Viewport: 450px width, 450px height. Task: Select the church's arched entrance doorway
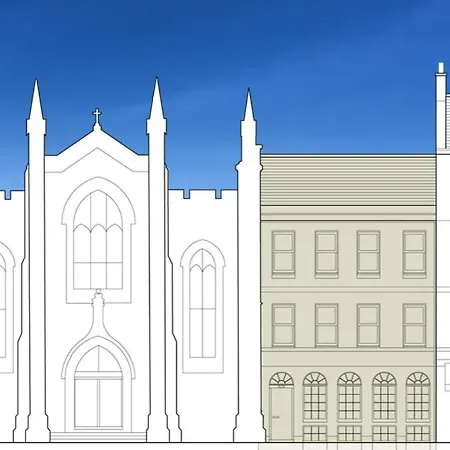click(x=98, y=387)
